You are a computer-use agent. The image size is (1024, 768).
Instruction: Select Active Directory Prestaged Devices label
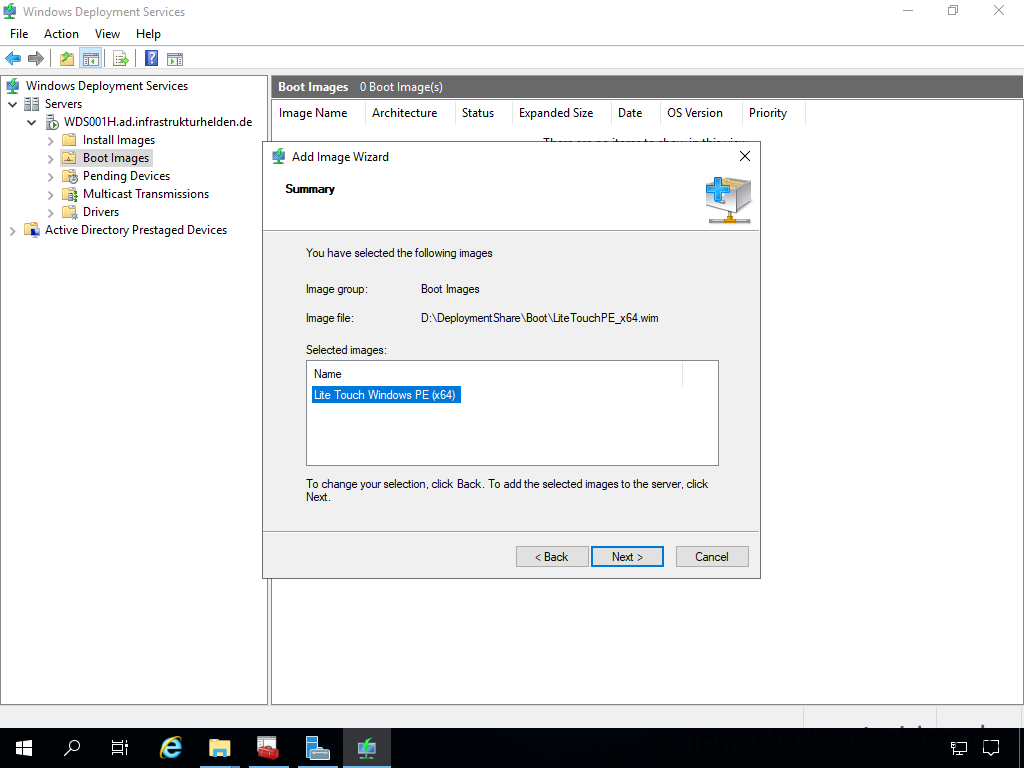(x=136, y=230)
